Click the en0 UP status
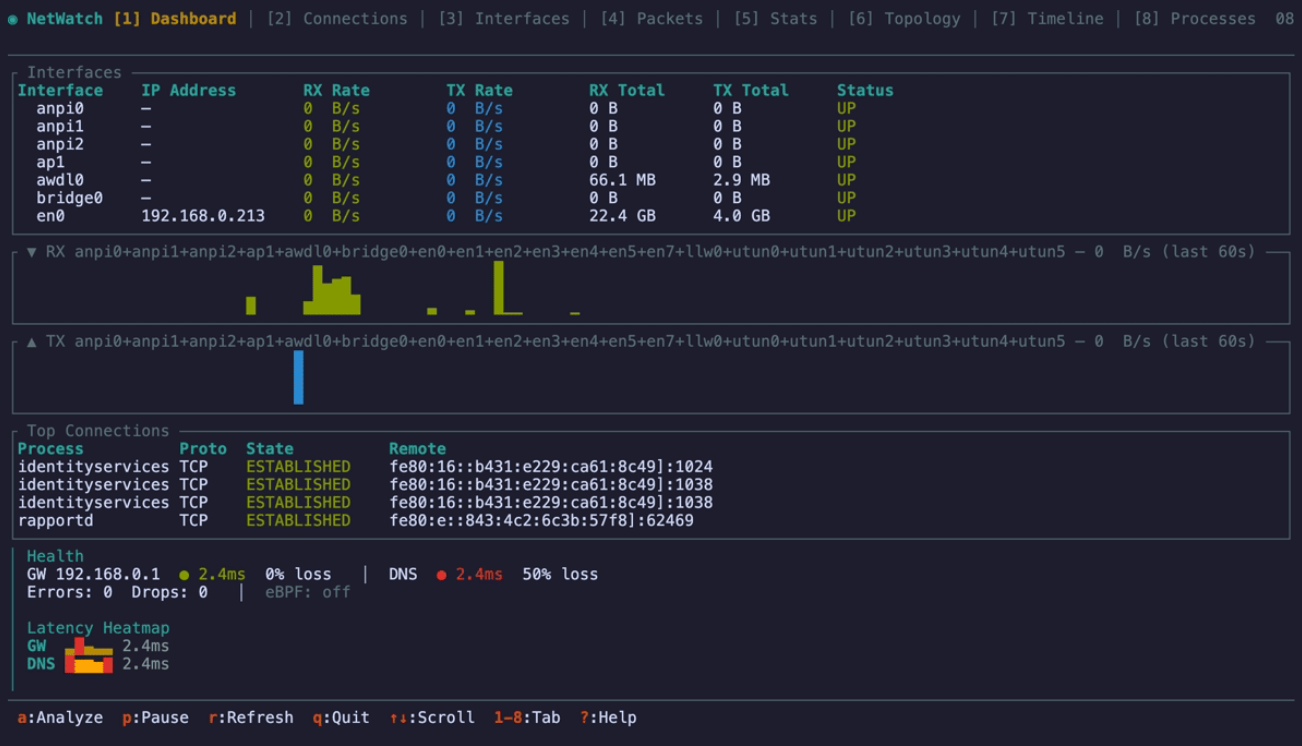 846,217
